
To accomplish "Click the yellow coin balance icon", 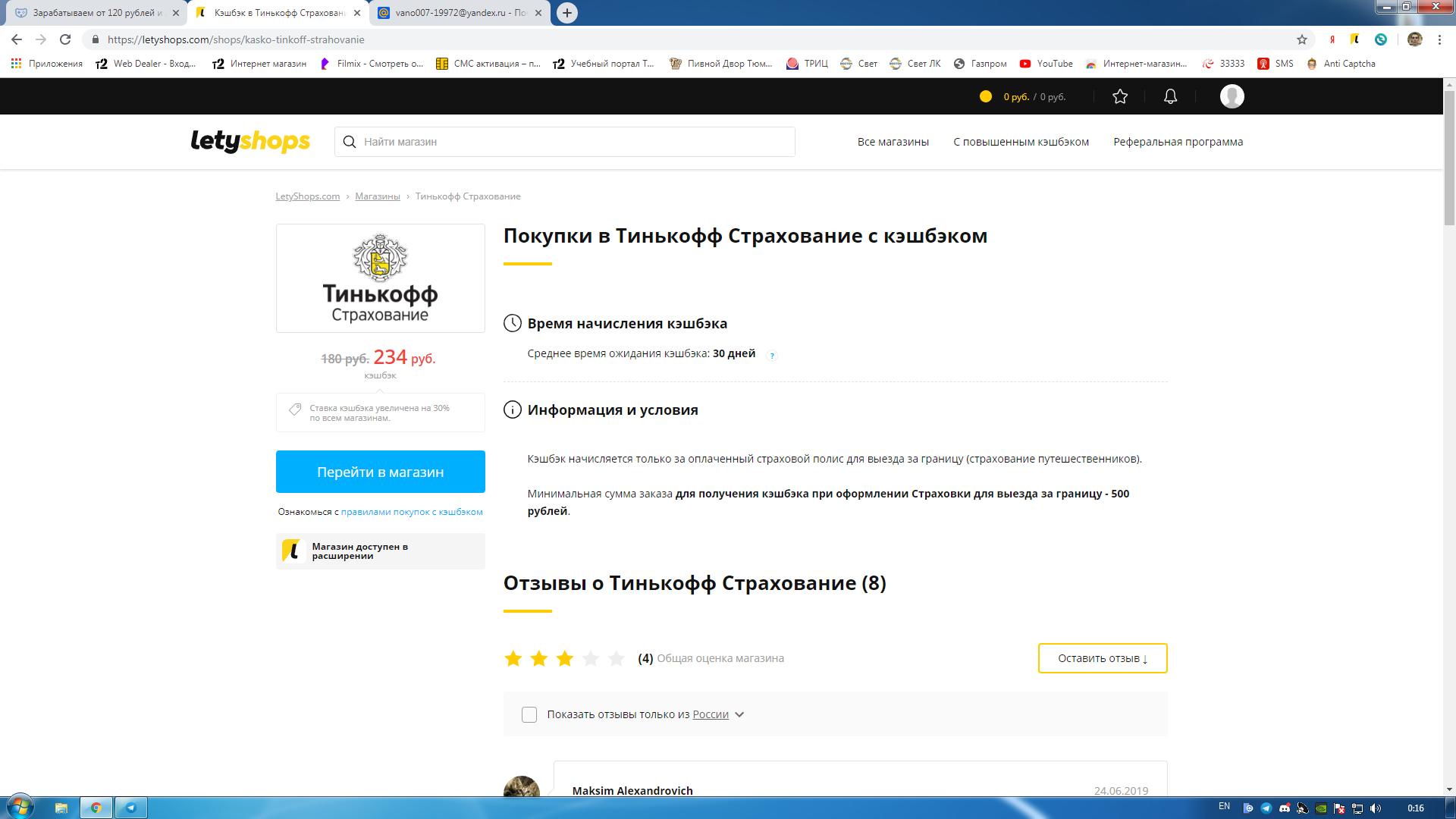I will click(x=986, y=96).
